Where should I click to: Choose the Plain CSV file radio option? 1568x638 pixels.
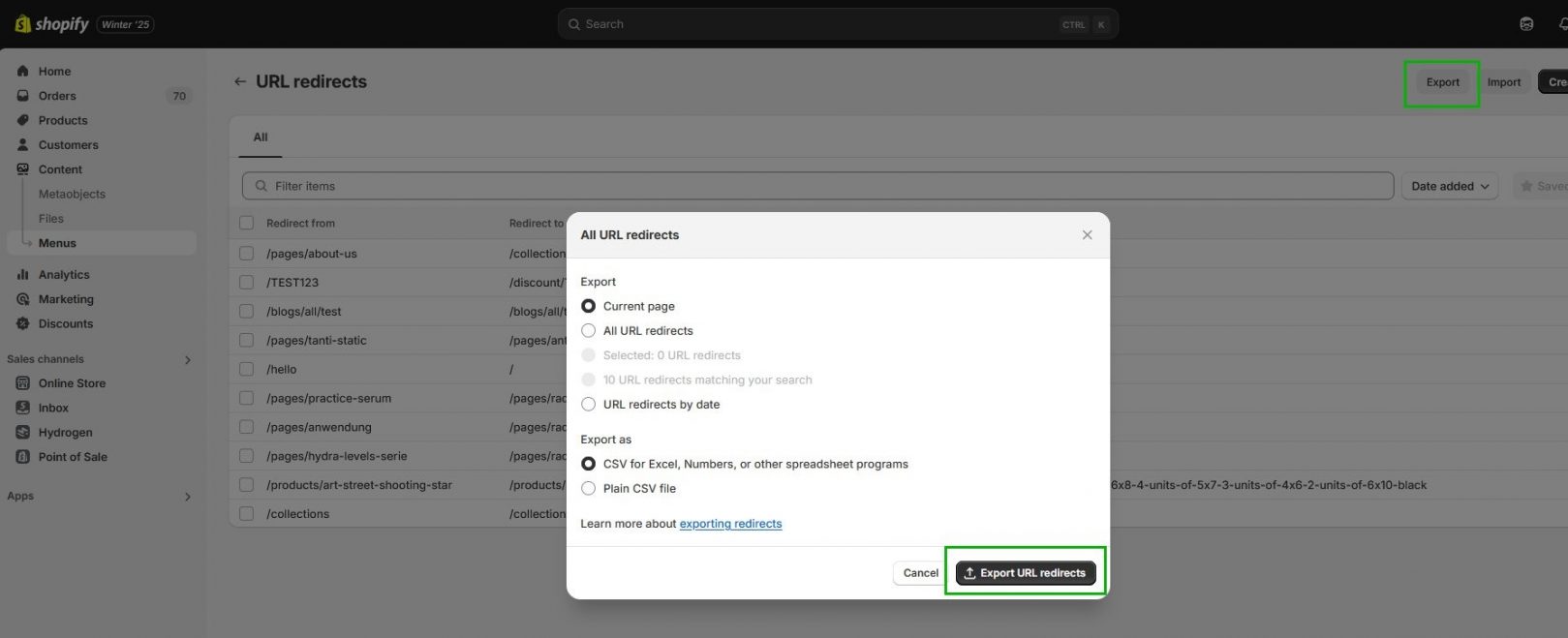(588, 489)
